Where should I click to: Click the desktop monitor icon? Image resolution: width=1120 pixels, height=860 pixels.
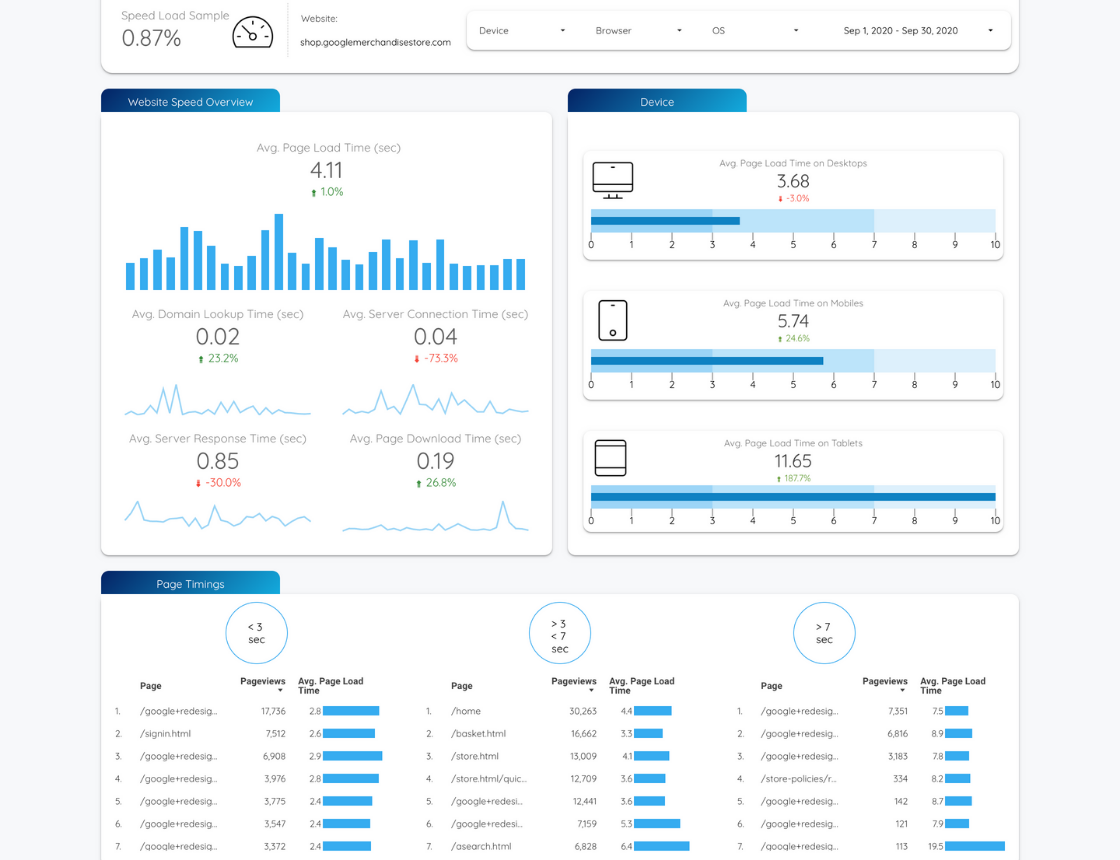[x=612, y=180]
